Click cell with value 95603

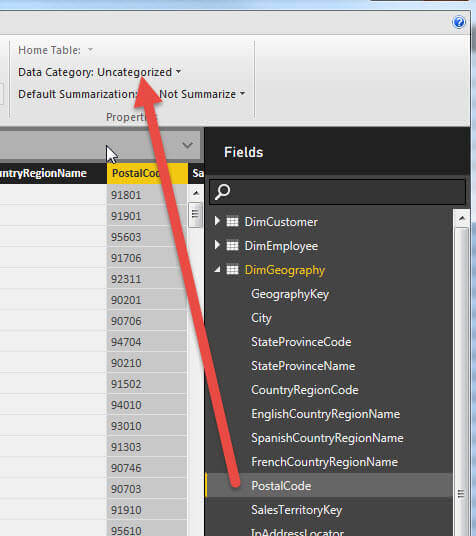pyautogui.click(x=147, y=237)
